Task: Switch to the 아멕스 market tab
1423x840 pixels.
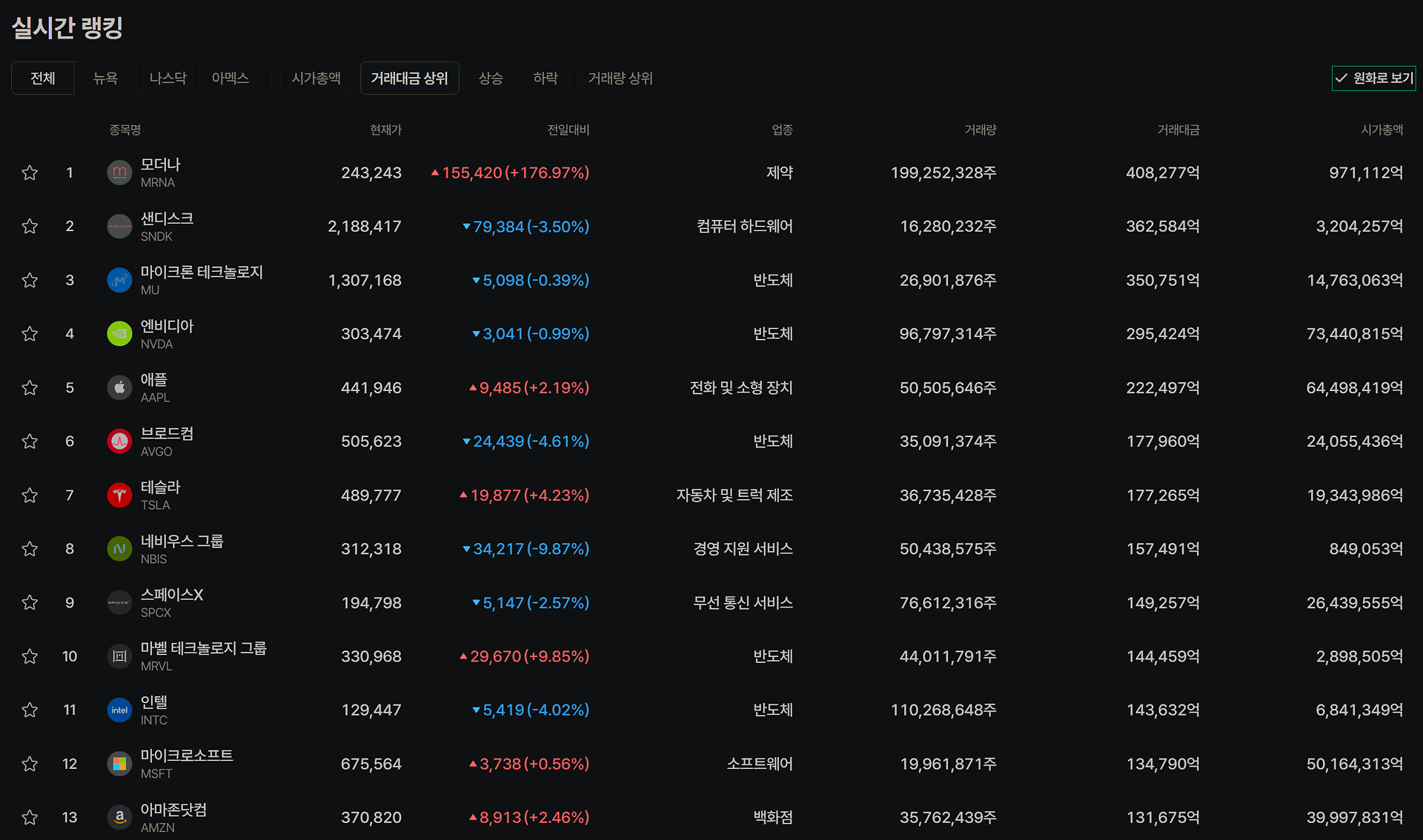Action: click(x=230, y=78)
